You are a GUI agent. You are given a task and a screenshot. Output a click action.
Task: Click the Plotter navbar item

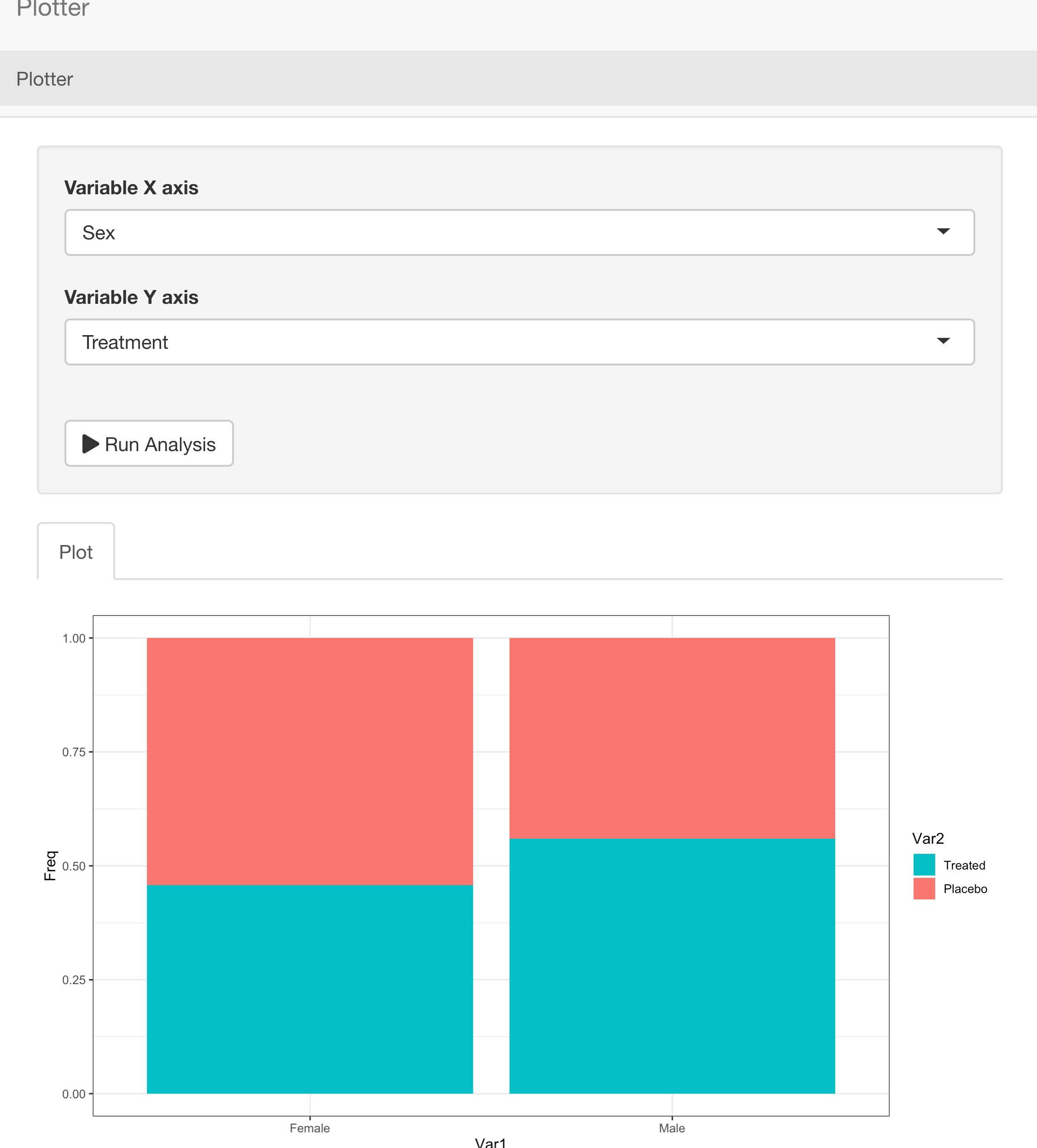pos(45,79)
